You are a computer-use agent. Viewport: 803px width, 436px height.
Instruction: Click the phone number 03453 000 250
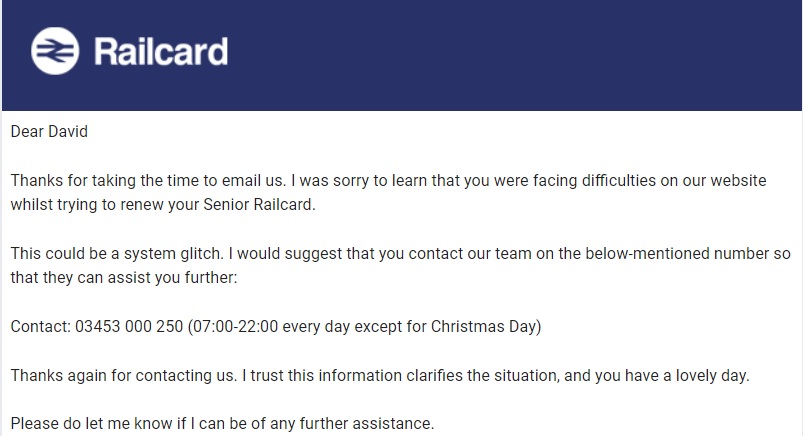coord(129,326)
